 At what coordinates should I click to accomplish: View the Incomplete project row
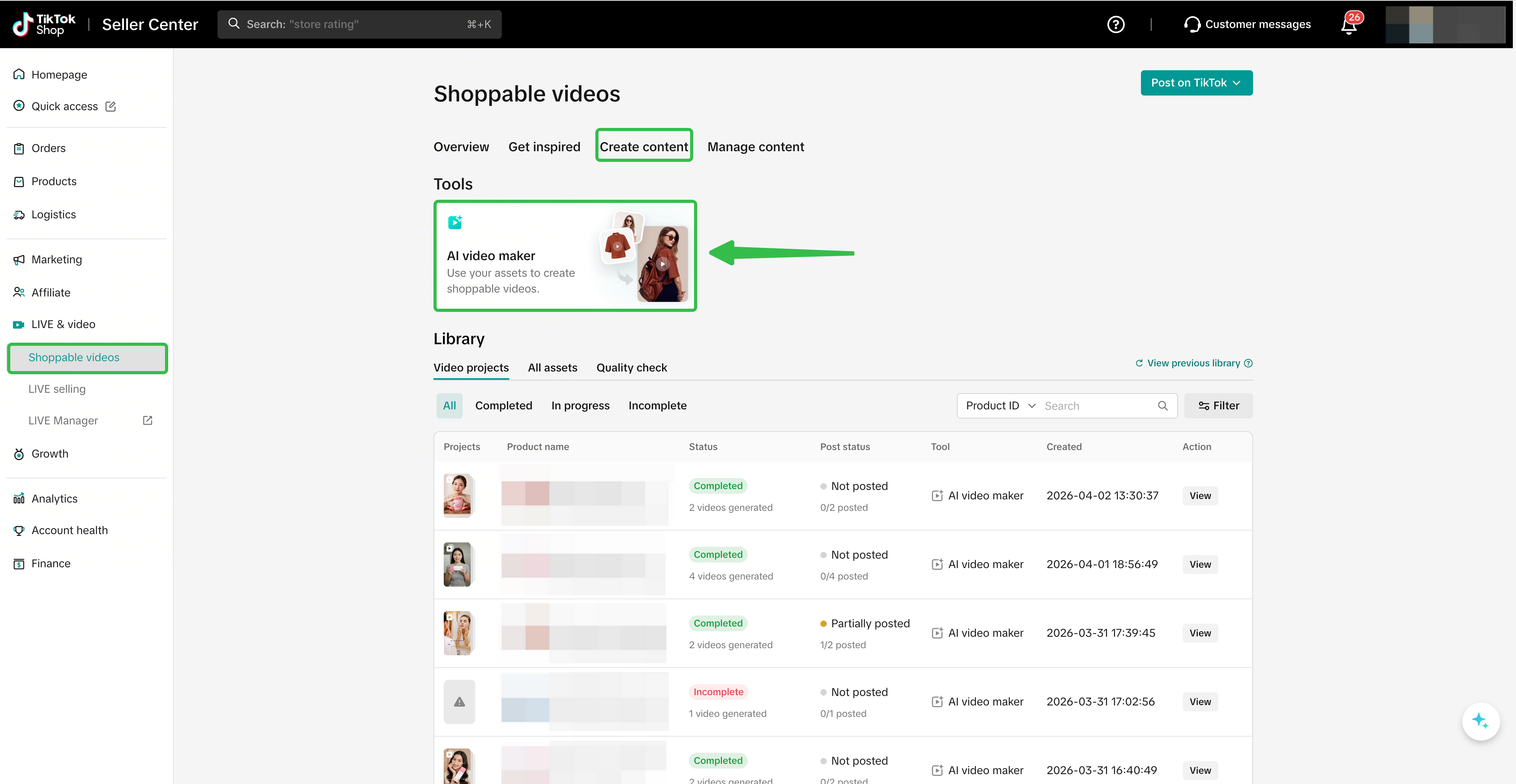(x=1200, y=701)
